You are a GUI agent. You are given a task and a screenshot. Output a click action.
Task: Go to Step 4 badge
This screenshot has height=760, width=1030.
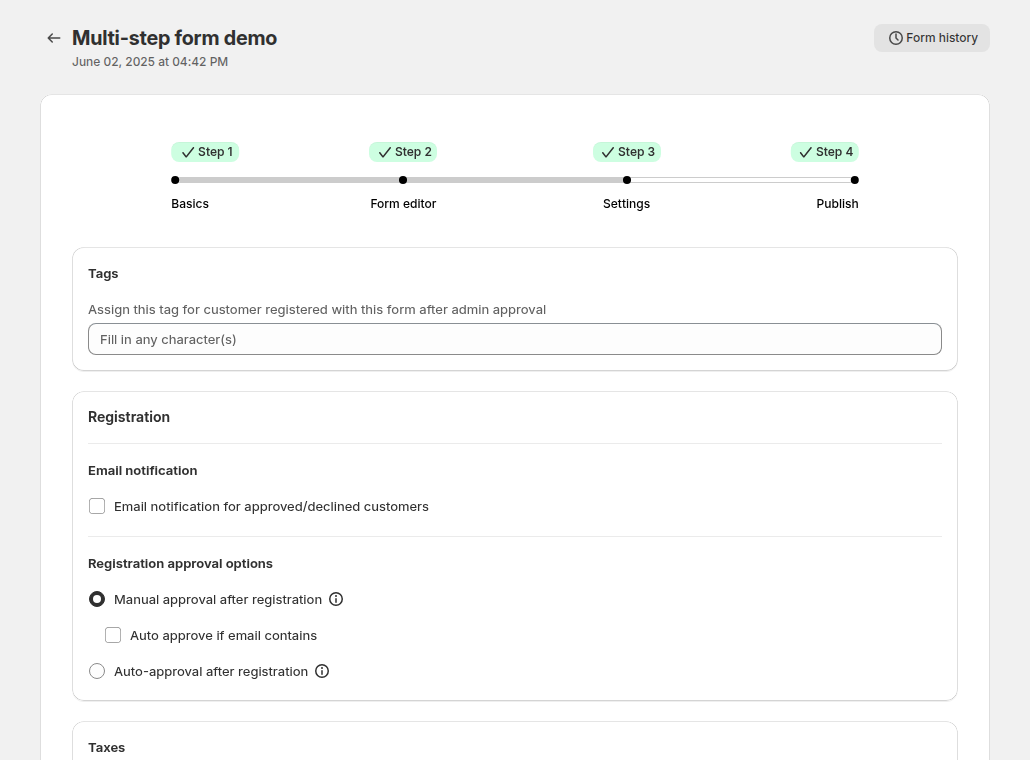[825, 152]
